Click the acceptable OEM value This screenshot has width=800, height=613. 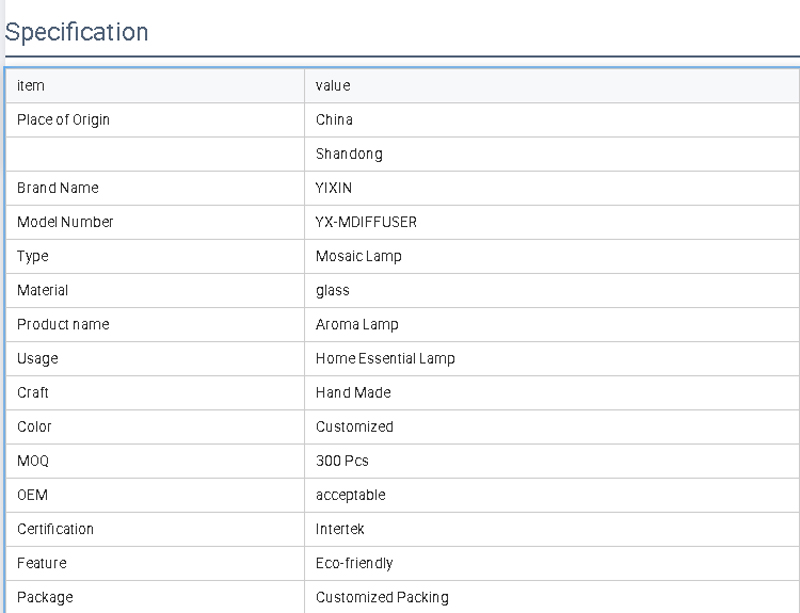[x=350, y=495]
